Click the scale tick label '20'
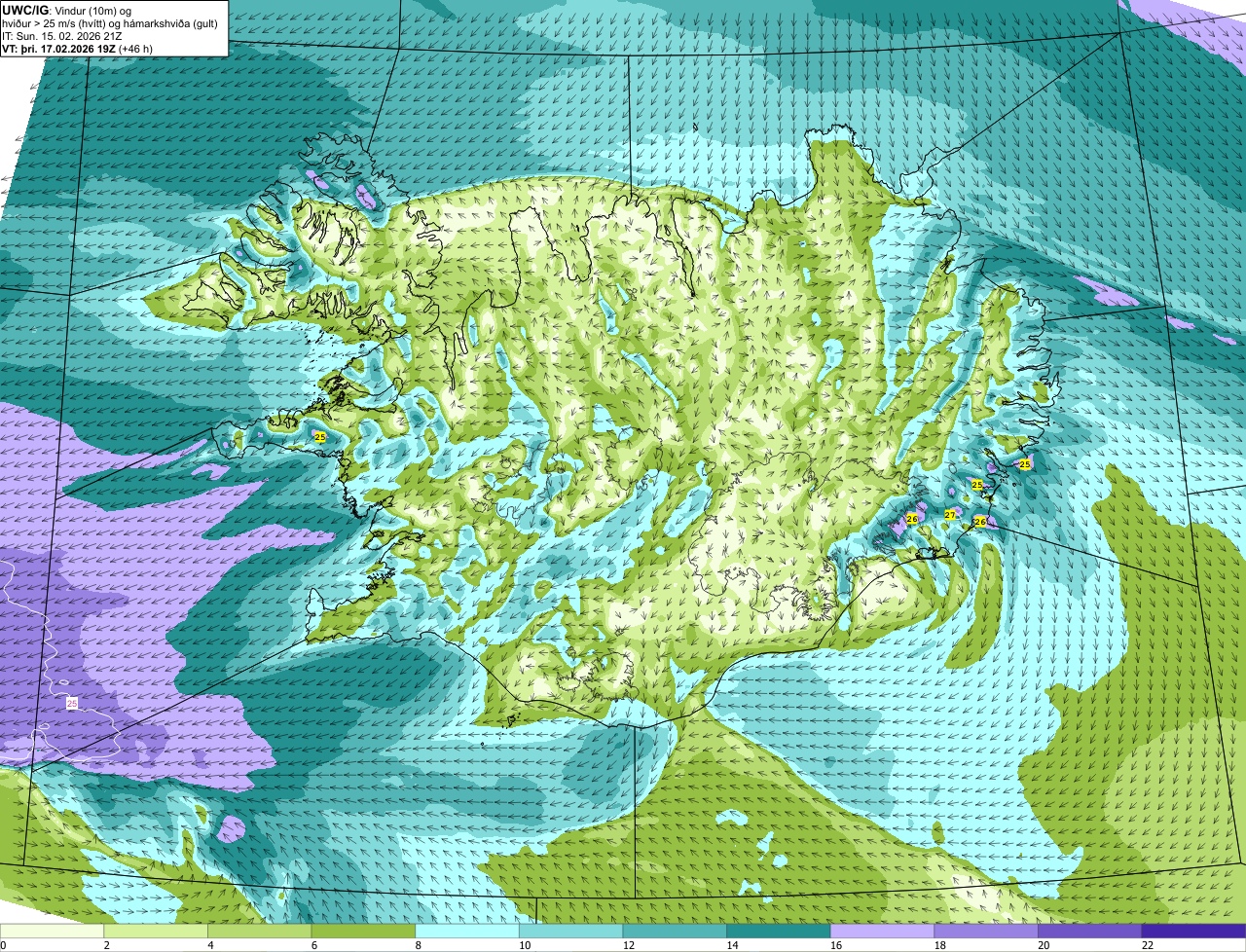This screenshot has height=952, width=1246. pyautogui.click(x=1044, y=945)
